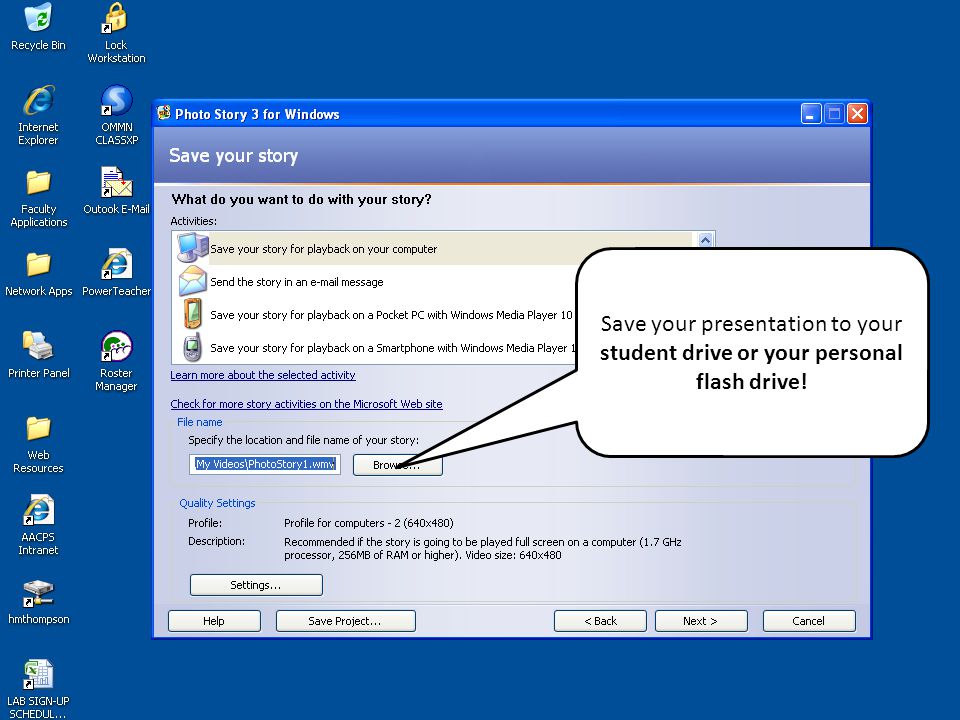Click the activities list scroll up arrow
960x720 pixels.
point(705,240)
